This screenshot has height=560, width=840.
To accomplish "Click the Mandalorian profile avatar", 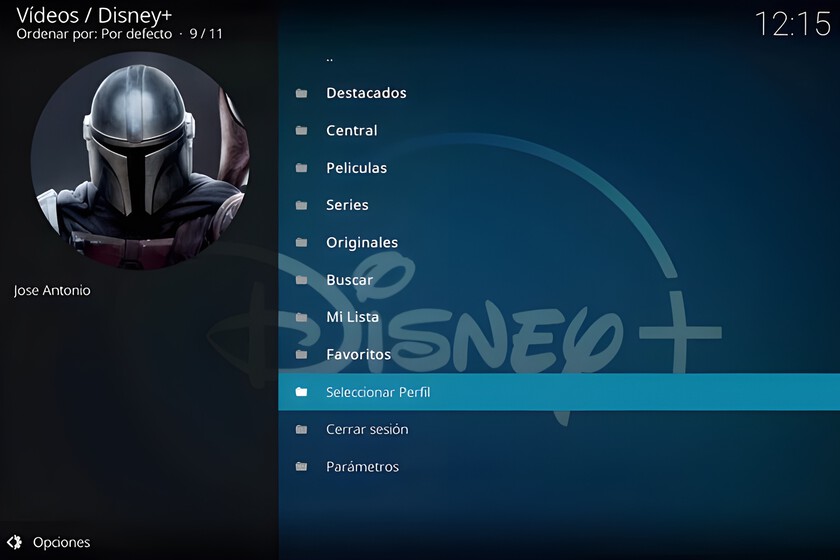I will pos(140,160).
